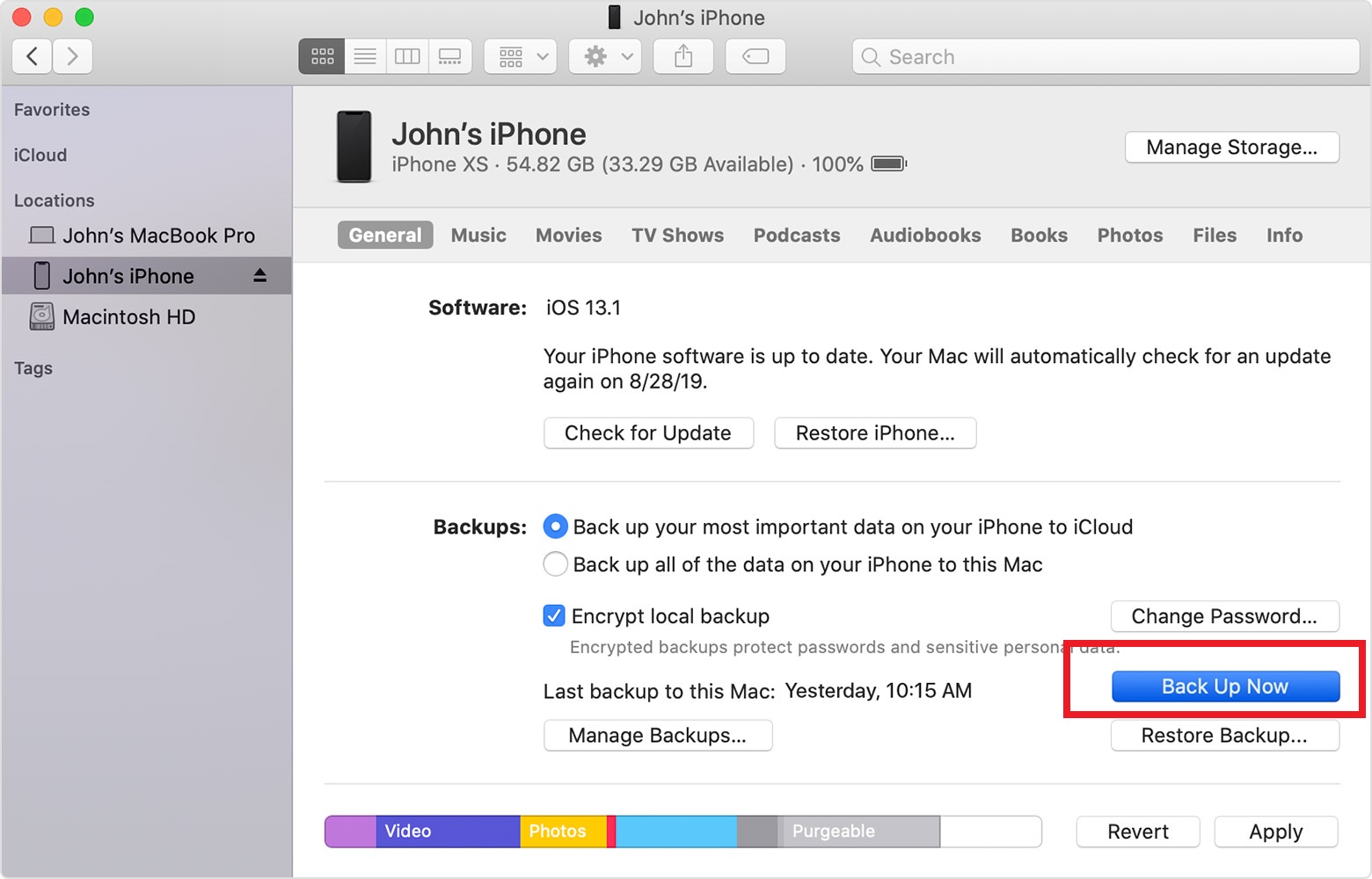Switch to the Music tab
Viewport: 1372px width, 879px height.
(x=478, y=235)
